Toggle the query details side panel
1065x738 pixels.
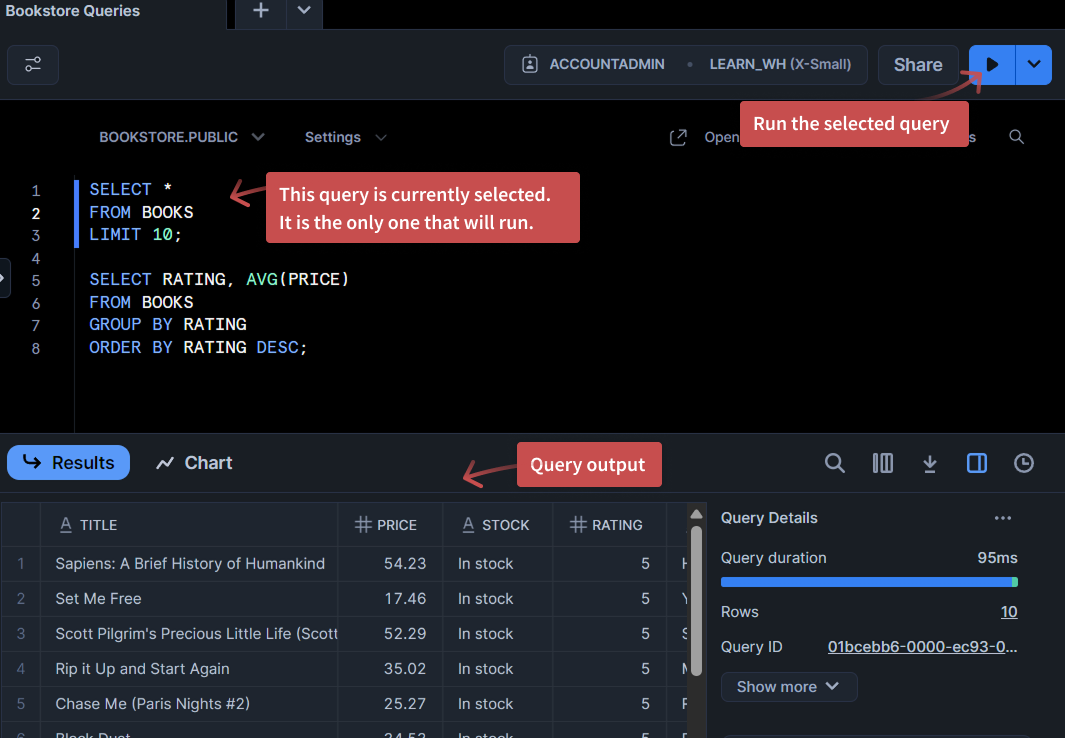pos(977,463)
